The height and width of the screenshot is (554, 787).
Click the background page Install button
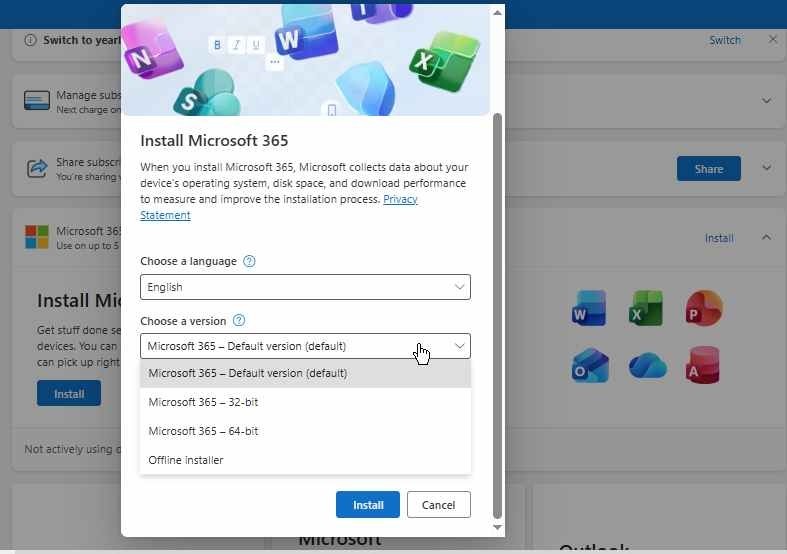pos(69,393)
